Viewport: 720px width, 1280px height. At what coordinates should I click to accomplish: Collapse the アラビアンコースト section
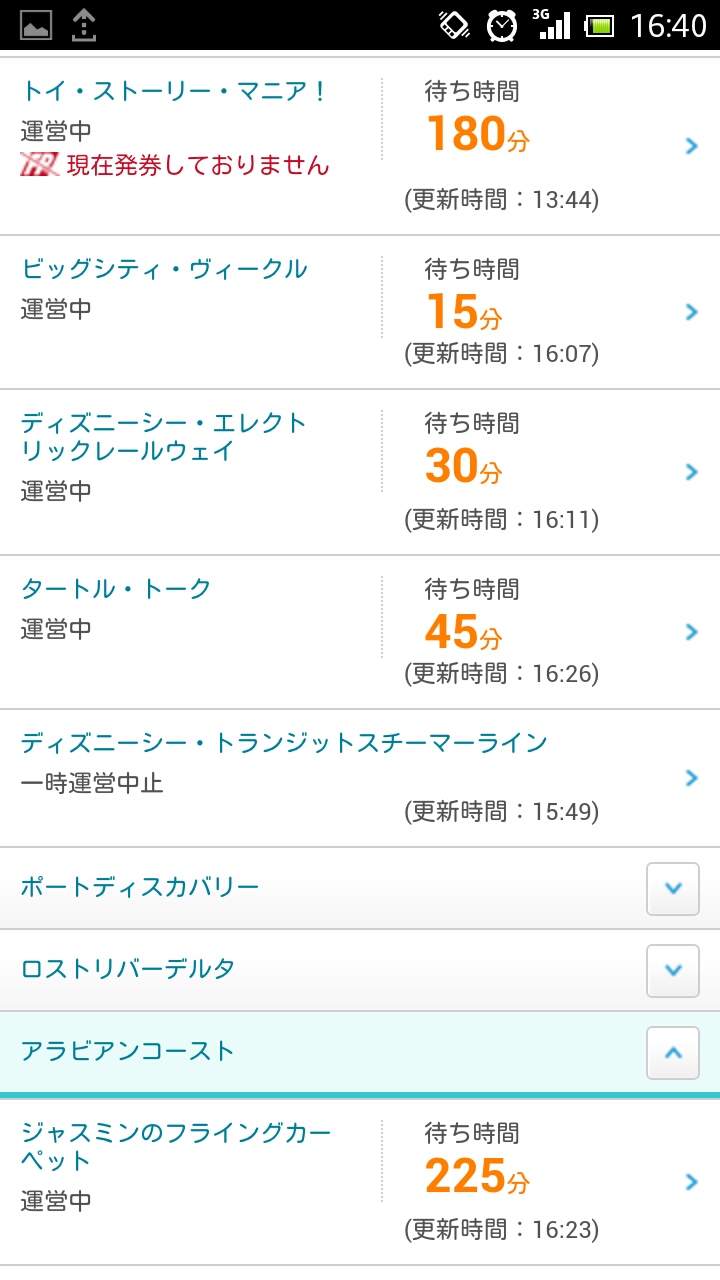pyautogui.click(x=673, y=1052)
